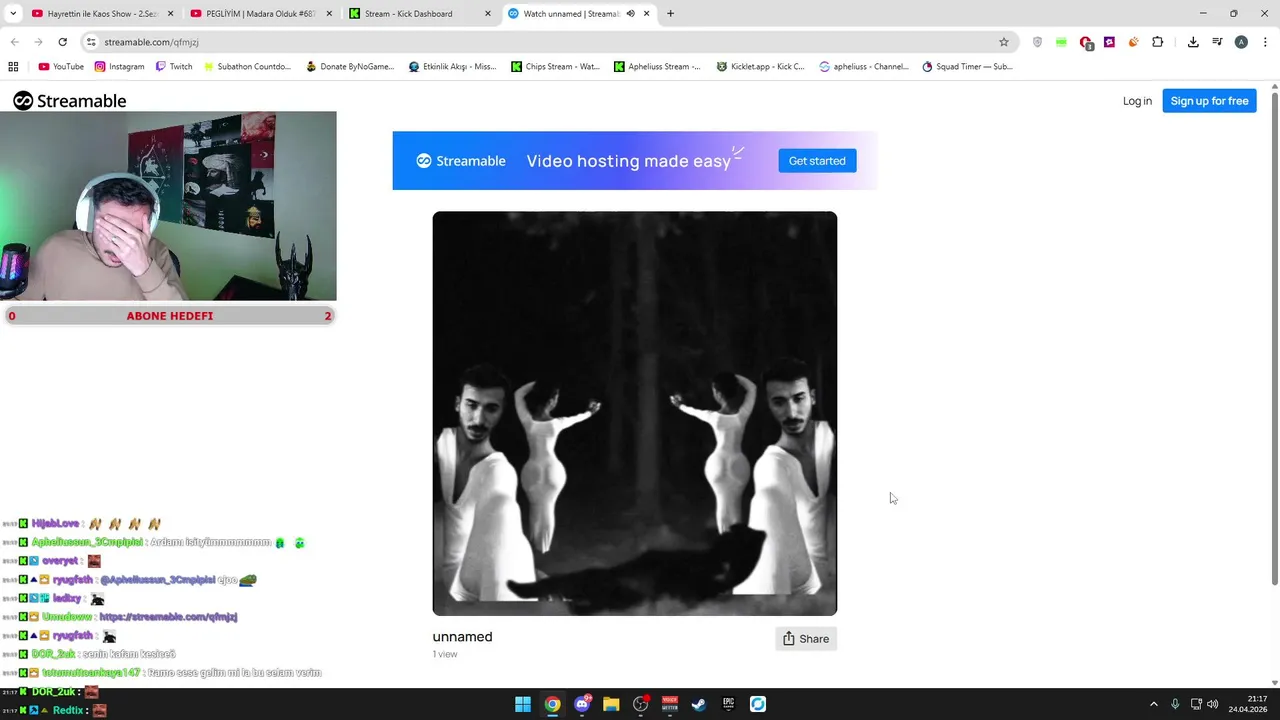Switch to the Hayrettin ile Kaos Show tab
This screenshot has width=1280, height=720.
(103, 14)
